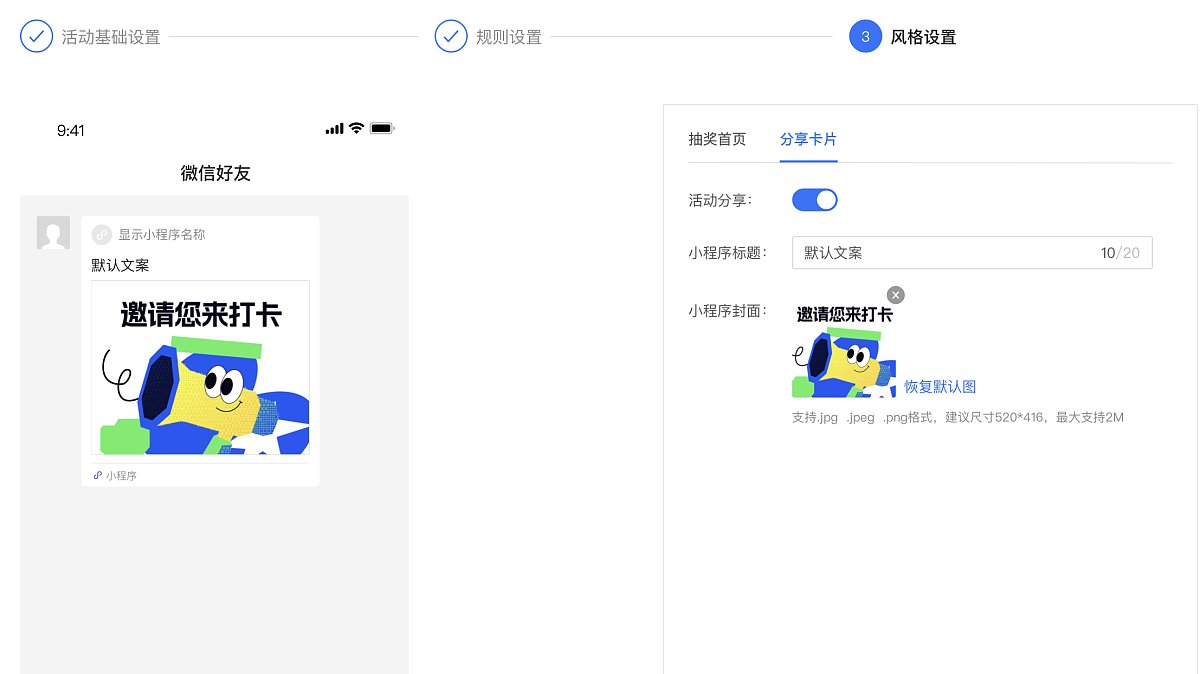
Task: Click the mini program logo beside 显示小程序名称
Action: click(x=102, y=234)
